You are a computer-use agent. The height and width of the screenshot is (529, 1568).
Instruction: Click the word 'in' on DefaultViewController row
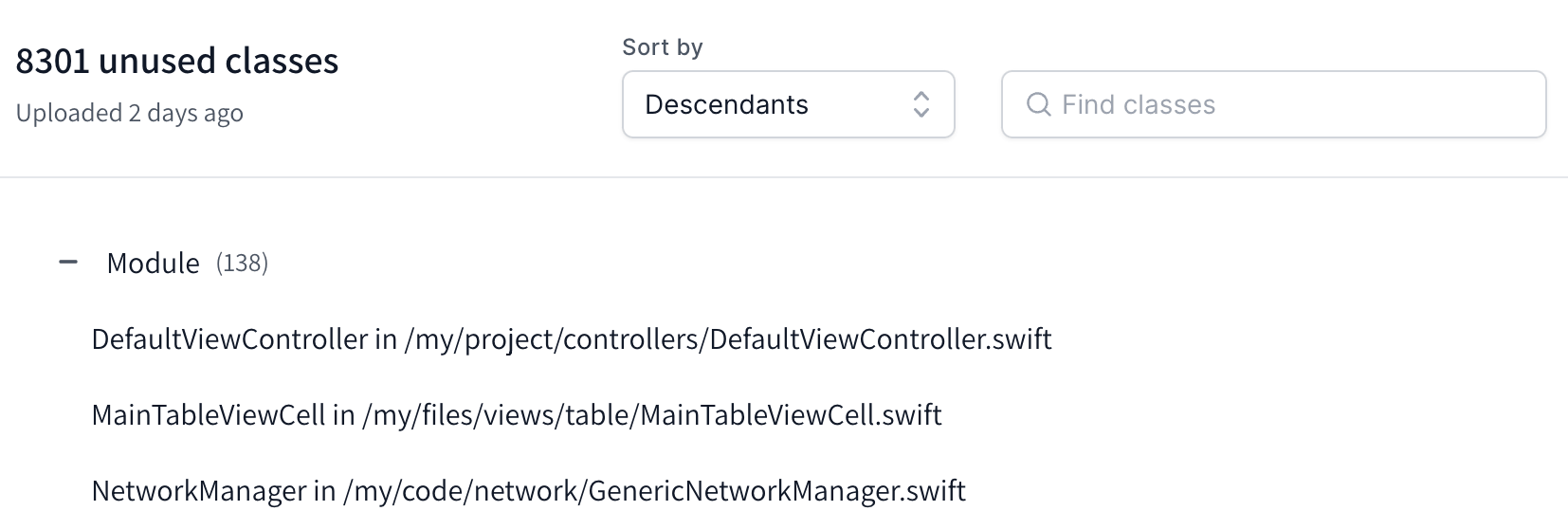click(386, 339)
